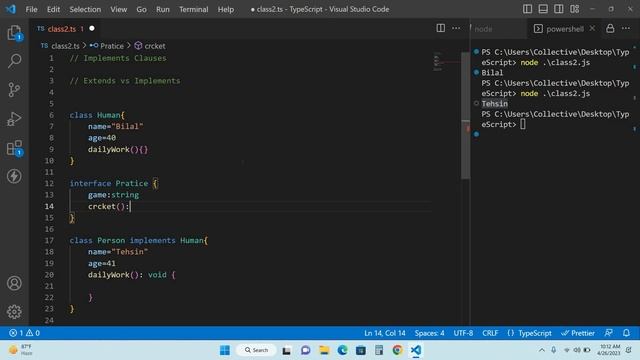
Task: Open the Help menu
Action: [x=226, y=9]
